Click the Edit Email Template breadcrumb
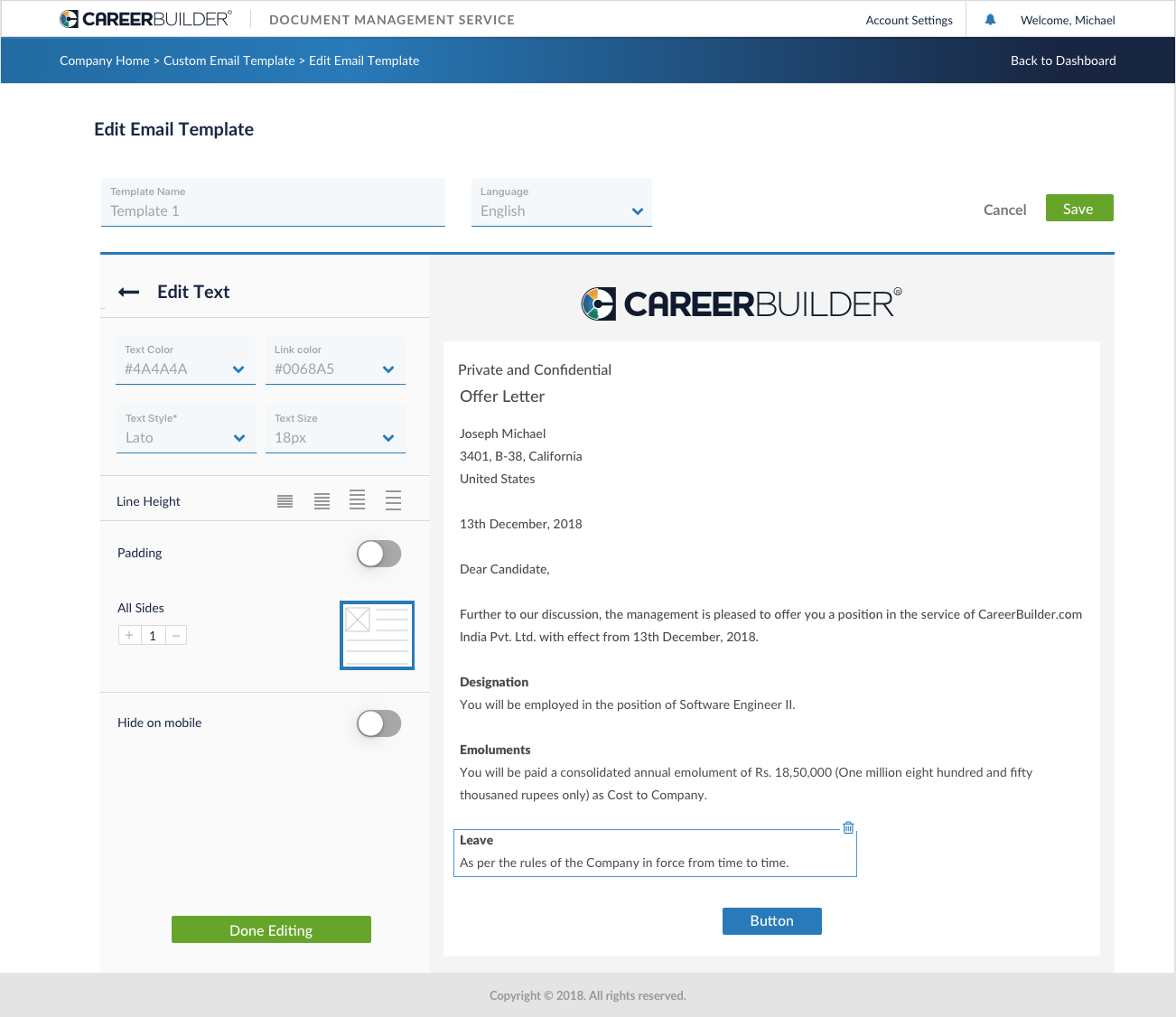The width and height of the screenshot is (1176, 1017). [x=364, y=61]
